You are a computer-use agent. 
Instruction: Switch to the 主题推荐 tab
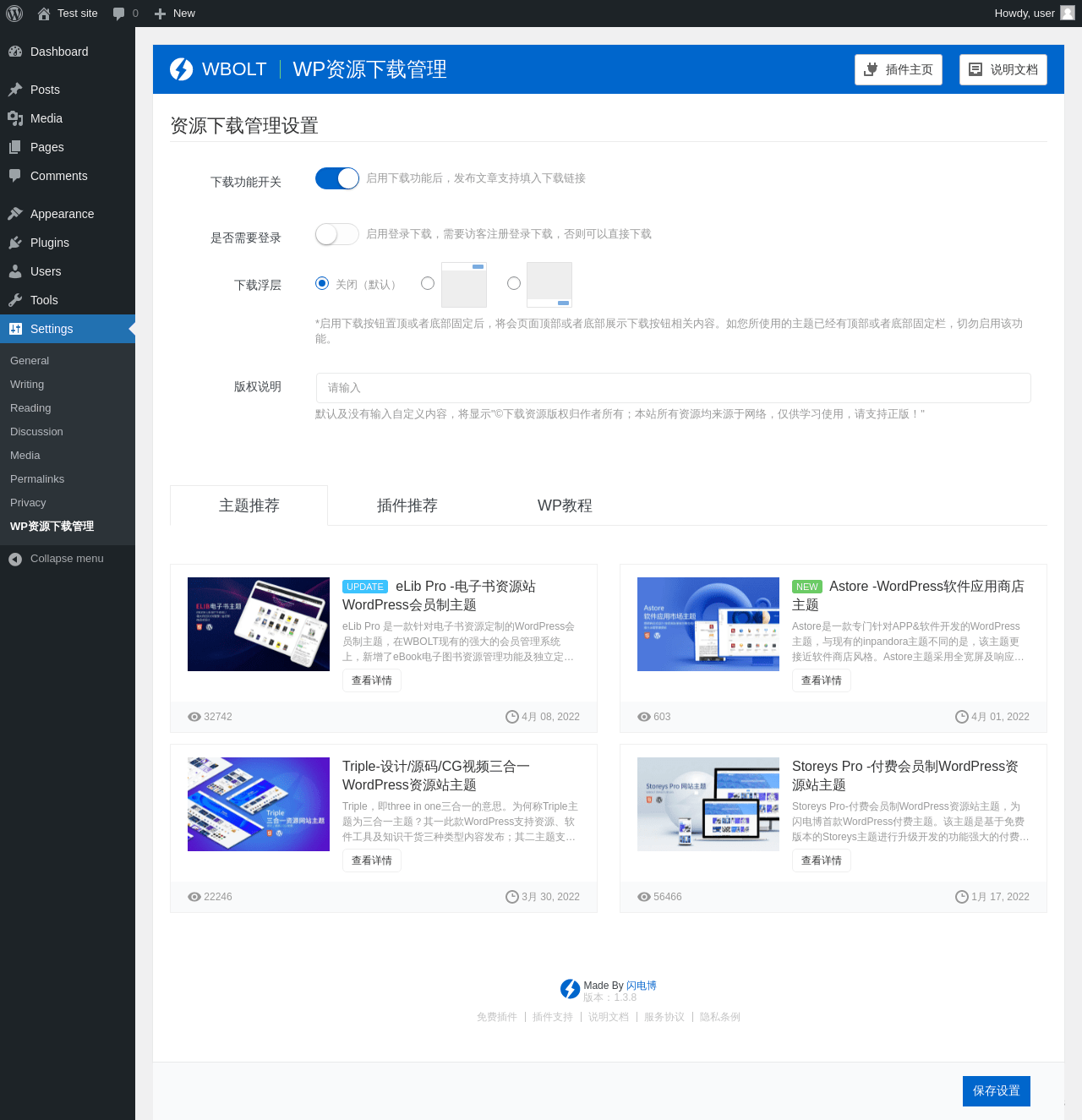249,505
